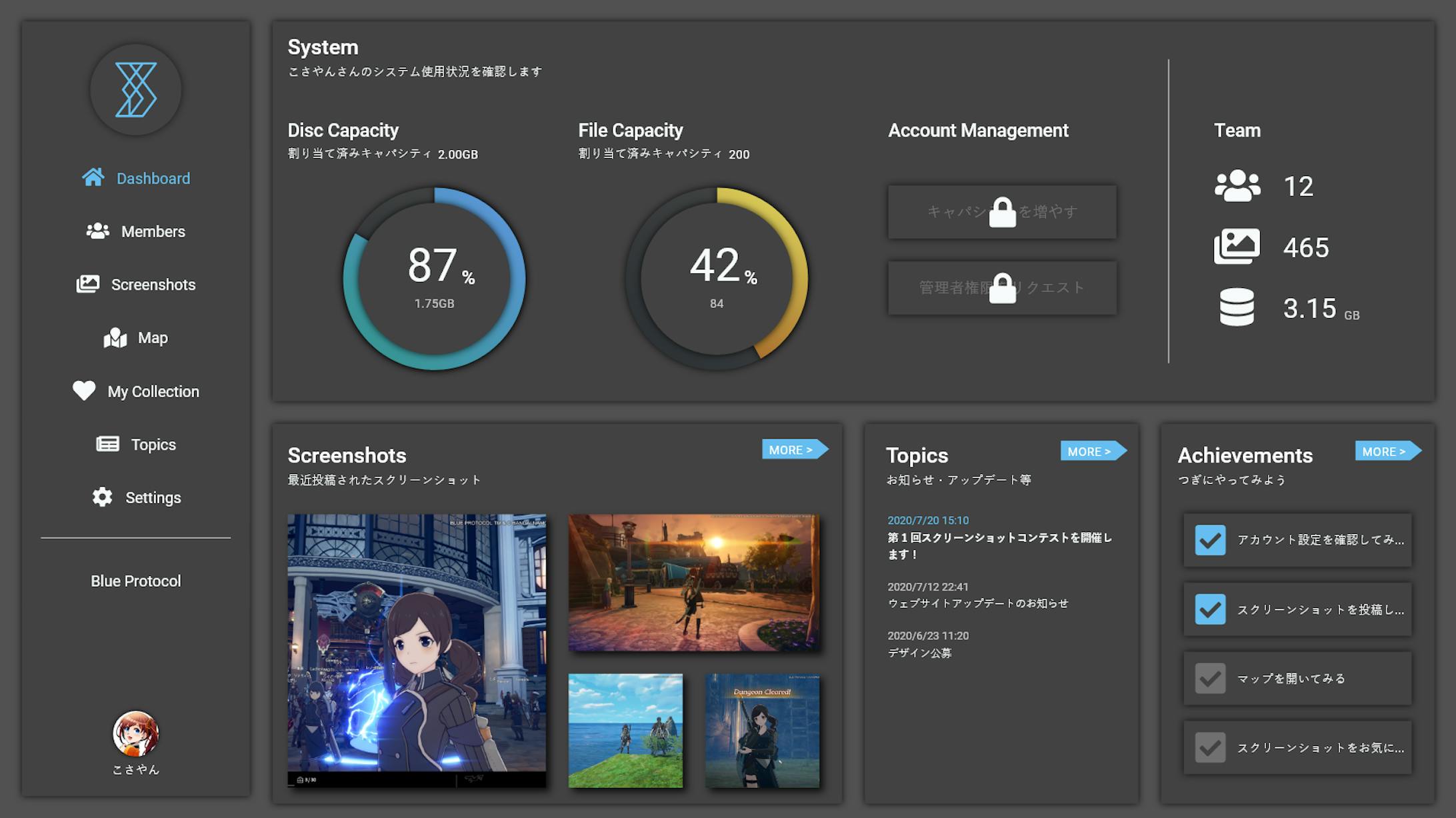Click the house icon beside Dashboard

[93, 177]
